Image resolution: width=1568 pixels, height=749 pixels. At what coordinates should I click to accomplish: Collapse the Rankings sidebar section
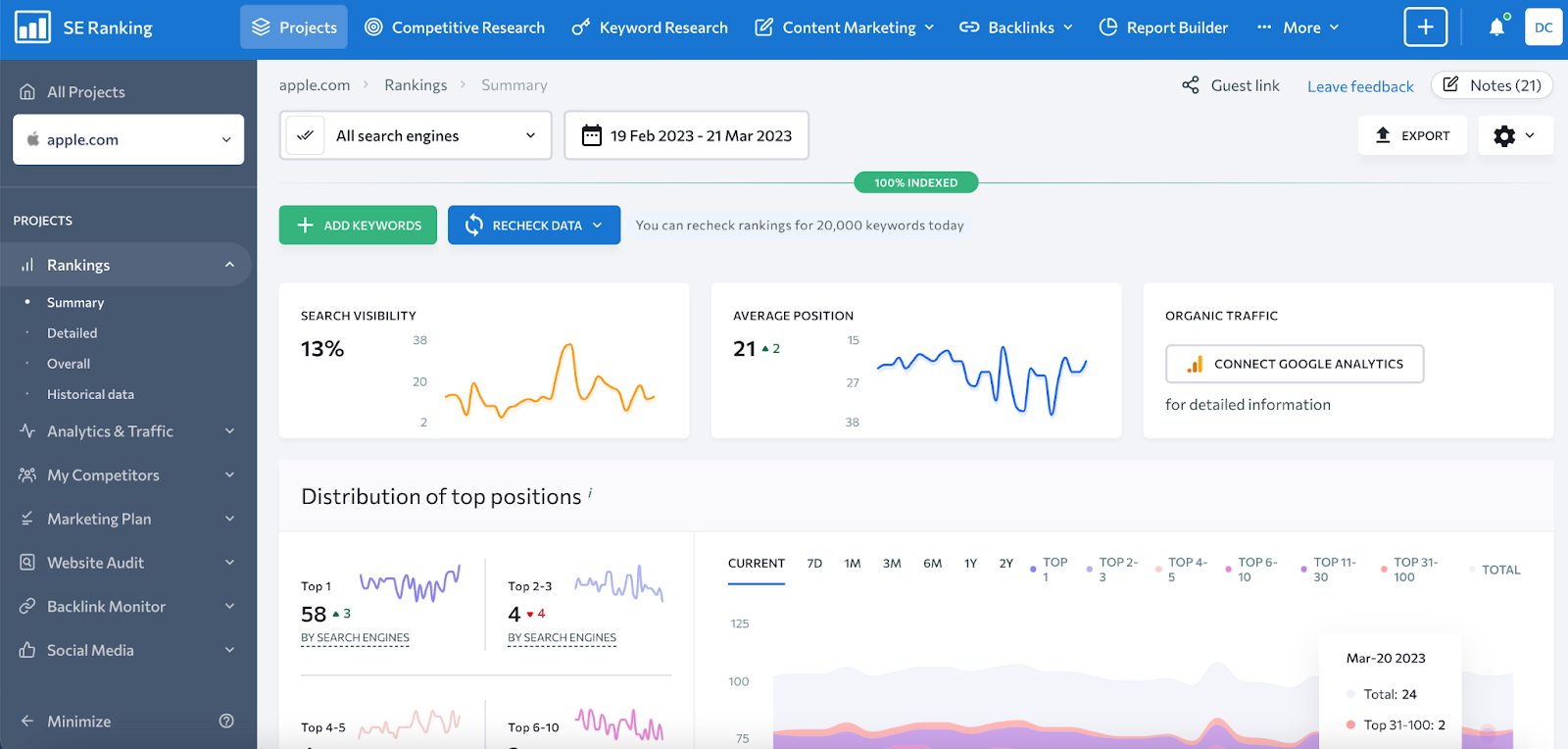tap(229, 265)
